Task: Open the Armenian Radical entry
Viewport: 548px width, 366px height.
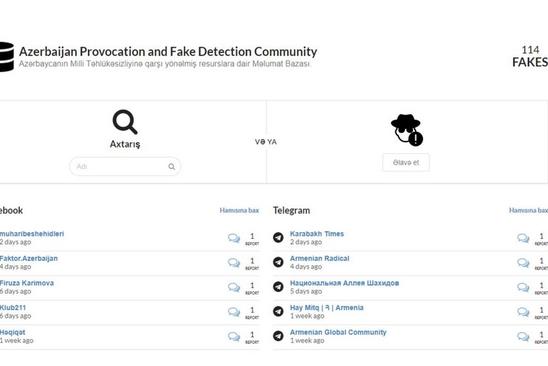Action: pos(319,258)
